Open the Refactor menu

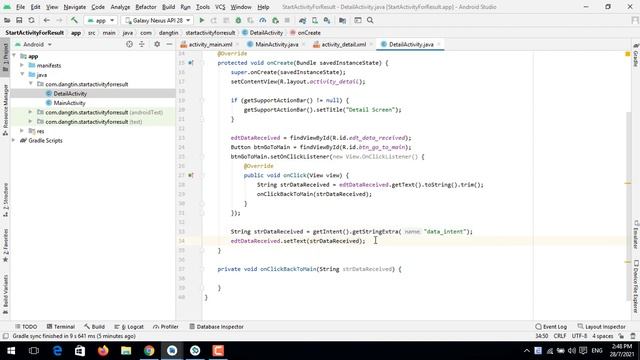pos(146,7)
